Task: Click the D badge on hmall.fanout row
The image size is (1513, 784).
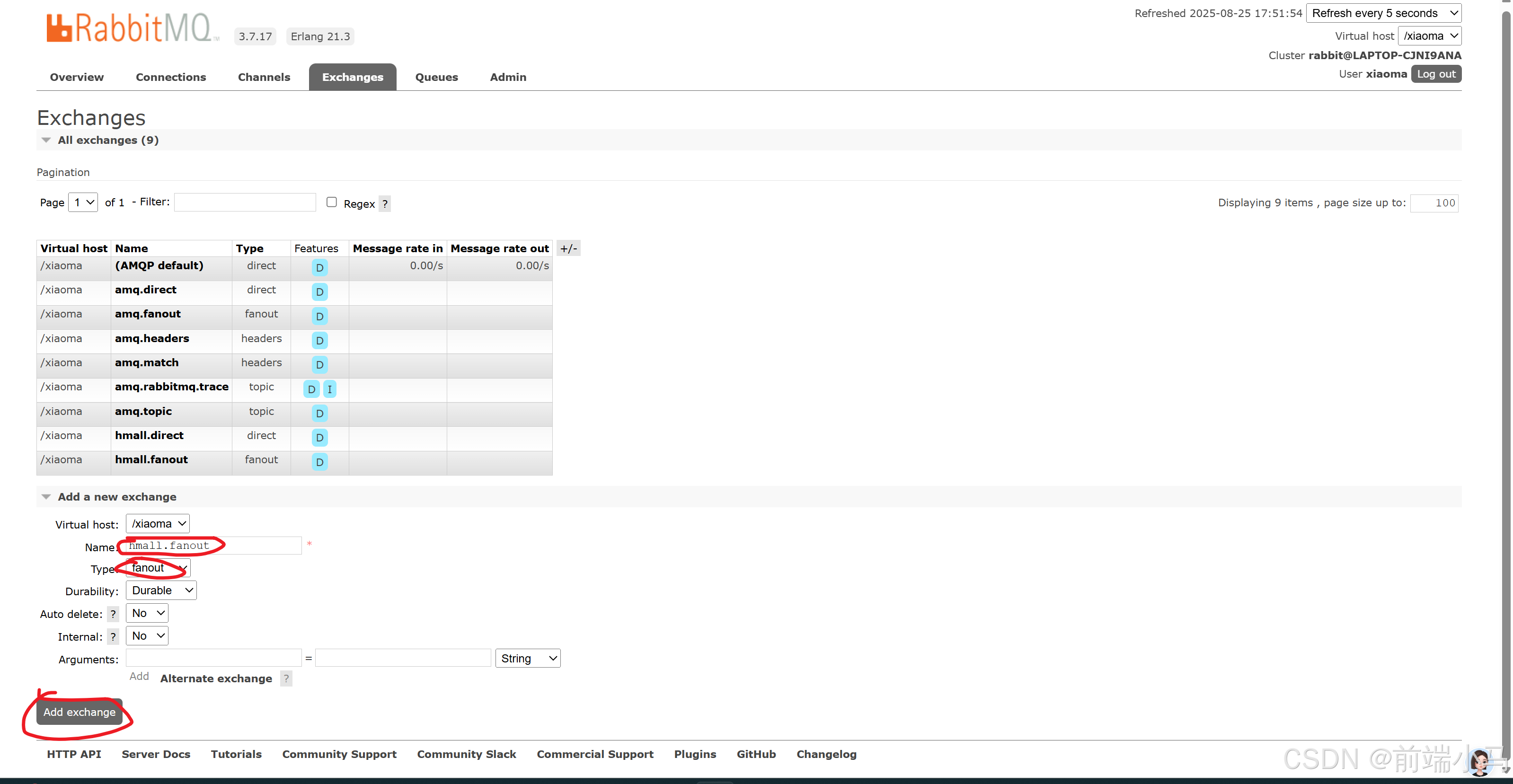Action: (x=319, y=462)
